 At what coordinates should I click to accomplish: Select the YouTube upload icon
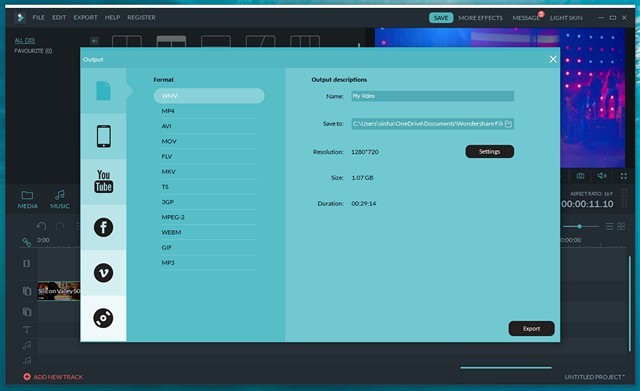pyautogui.click(x=103, y=181)
